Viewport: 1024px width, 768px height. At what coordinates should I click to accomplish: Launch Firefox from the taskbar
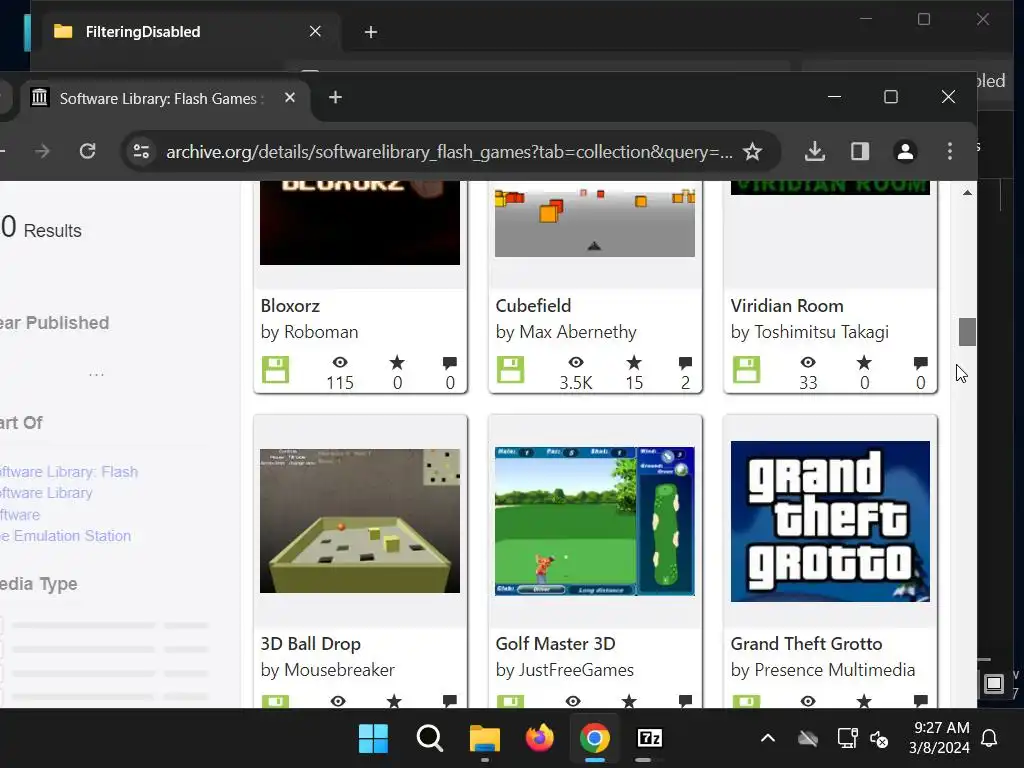(539, 739)
